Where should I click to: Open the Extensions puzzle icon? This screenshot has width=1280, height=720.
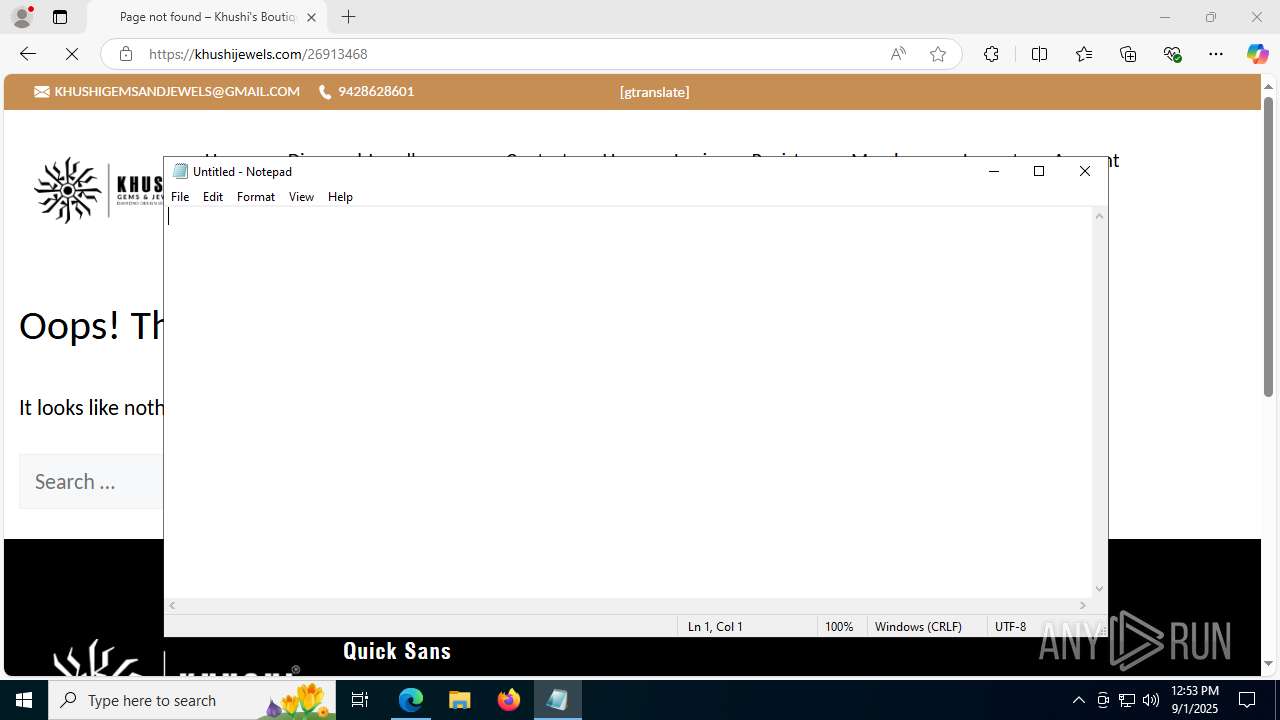tap(991, 54)
